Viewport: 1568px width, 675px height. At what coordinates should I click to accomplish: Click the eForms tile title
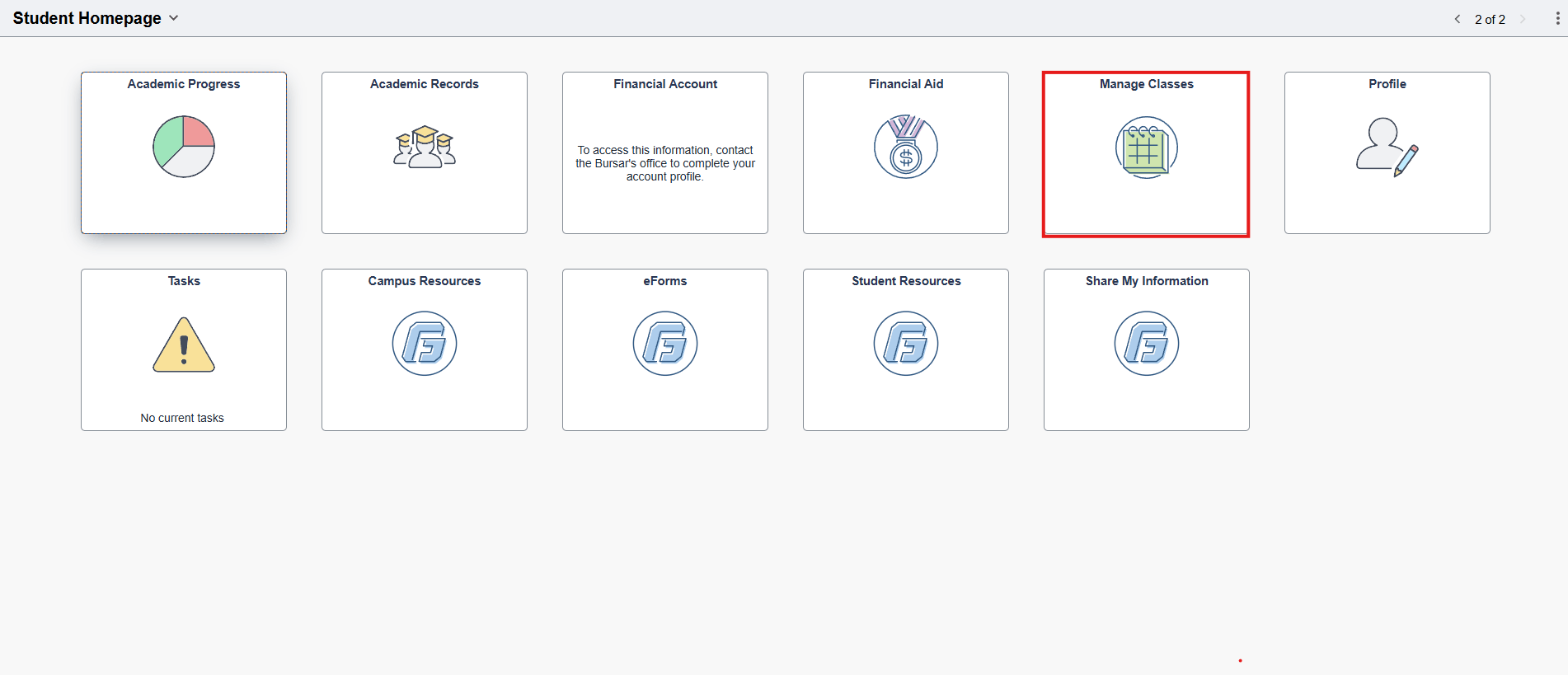click(665, 281)
